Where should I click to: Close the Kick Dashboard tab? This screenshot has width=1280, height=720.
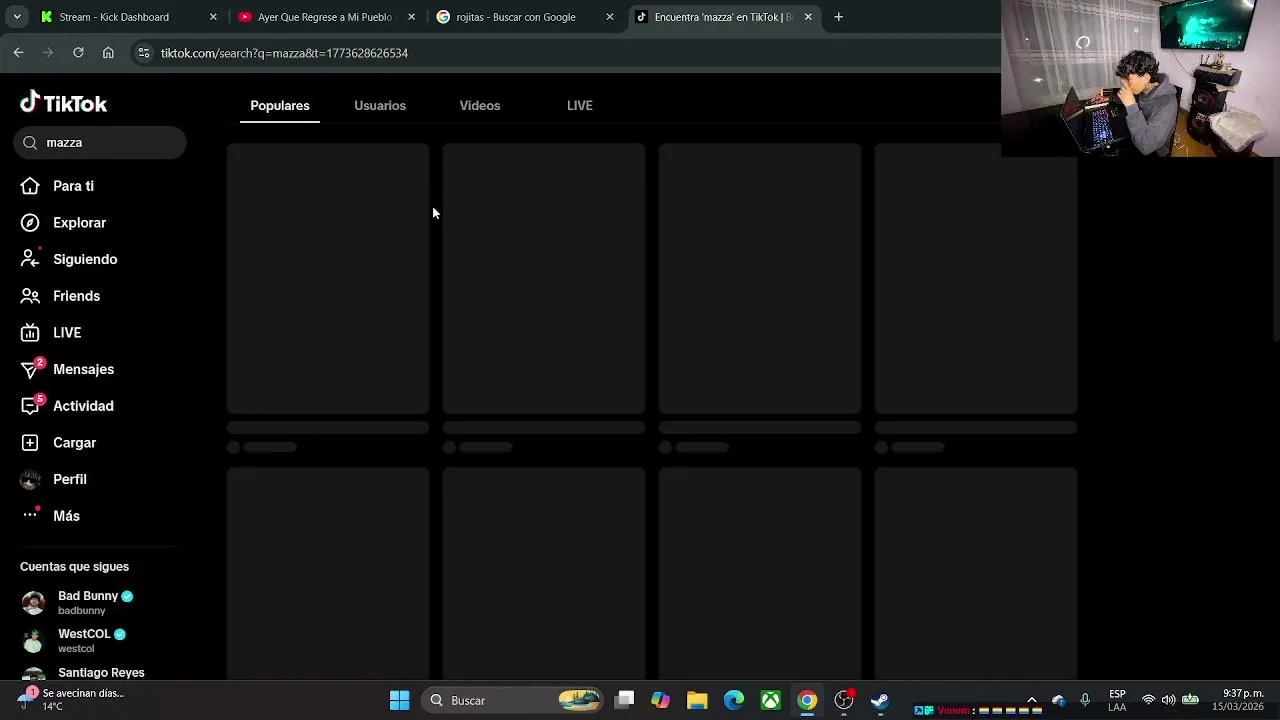(213, 17)
